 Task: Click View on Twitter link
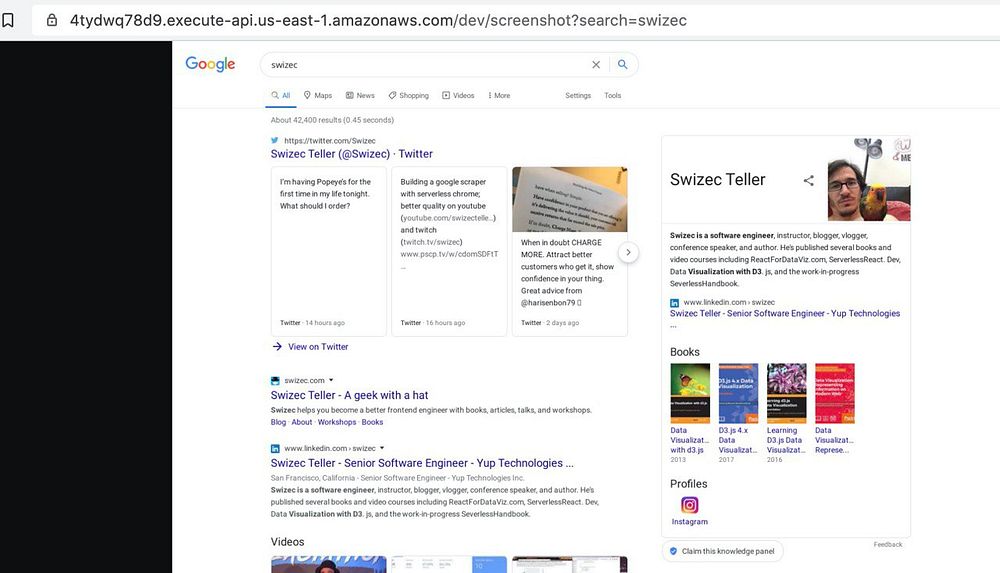point(318,346)
